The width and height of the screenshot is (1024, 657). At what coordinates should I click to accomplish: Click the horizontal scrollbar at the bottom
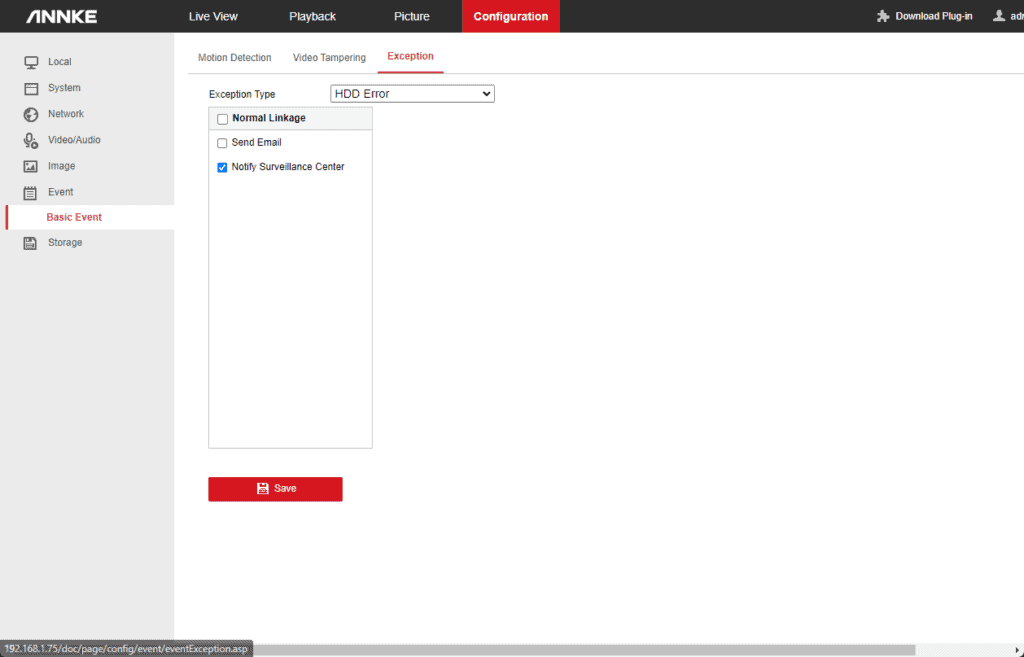[580, 649]
